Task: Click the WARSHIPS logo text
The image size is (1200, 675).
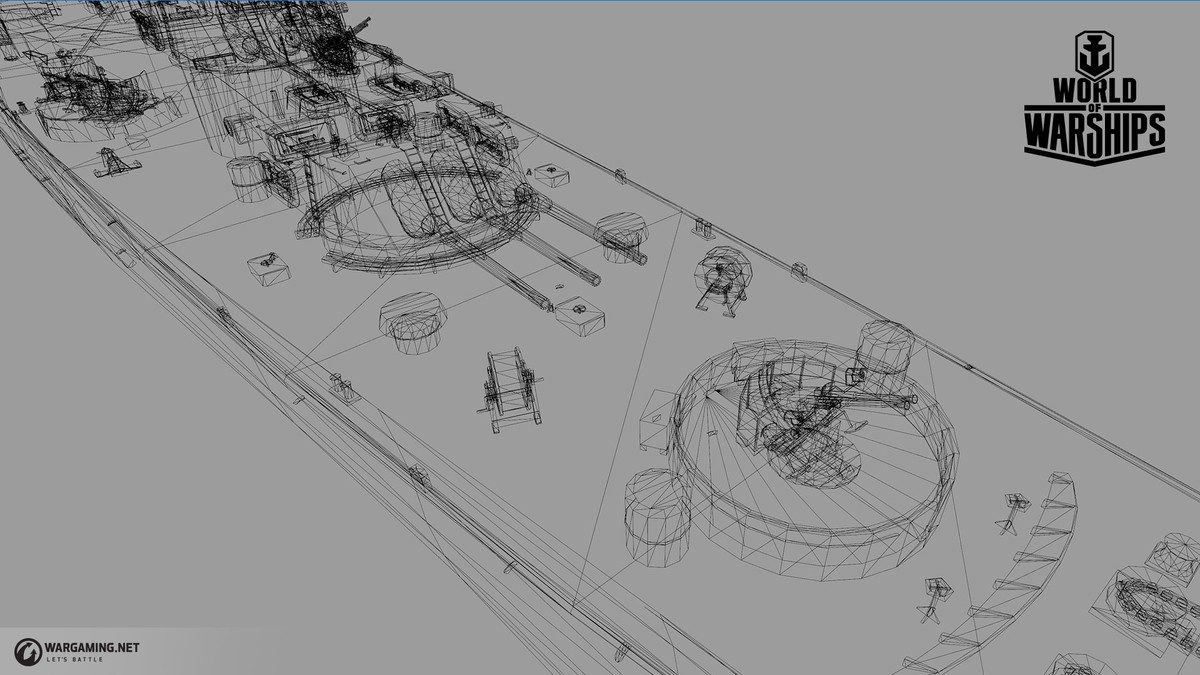Action: tap(1094, 130)
